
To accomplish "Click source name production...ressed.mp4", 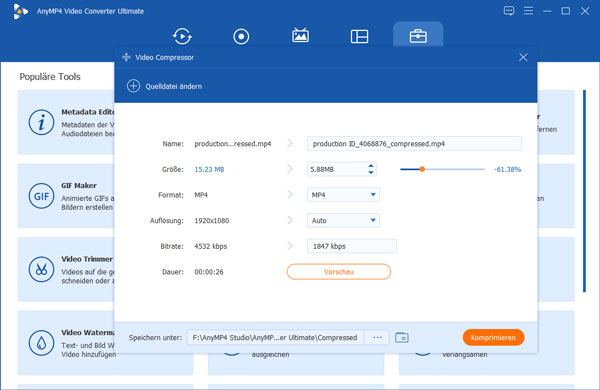I will click(x=233, y=144).
